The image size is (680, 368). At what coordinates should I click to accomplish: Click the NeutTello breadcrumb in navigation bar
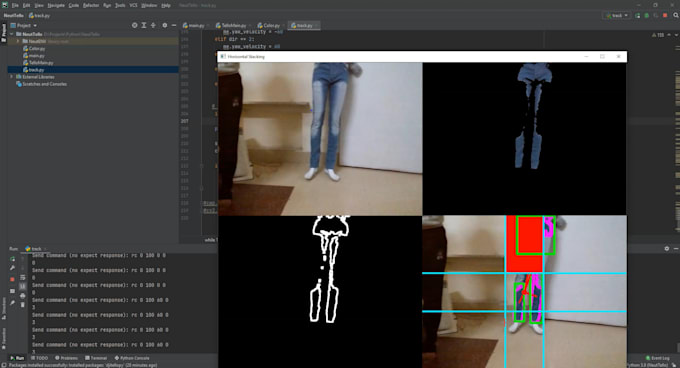[x=13, y=16]
